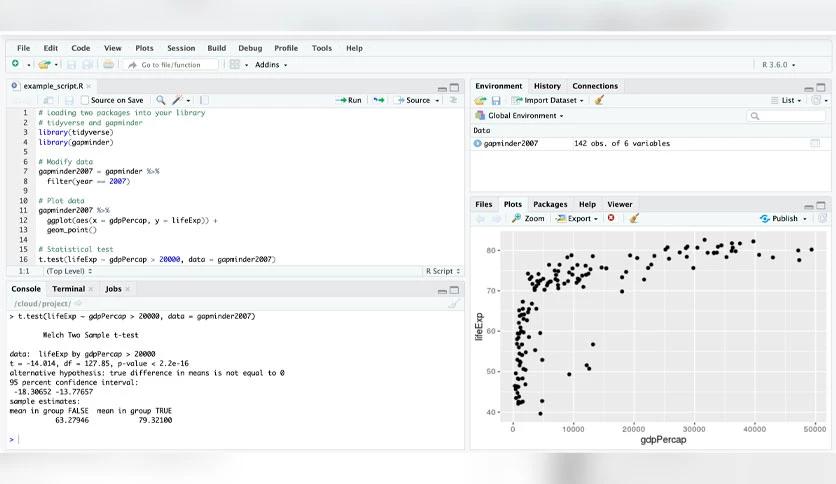
Task: Open the Session menu
Action: click(181, 48)
